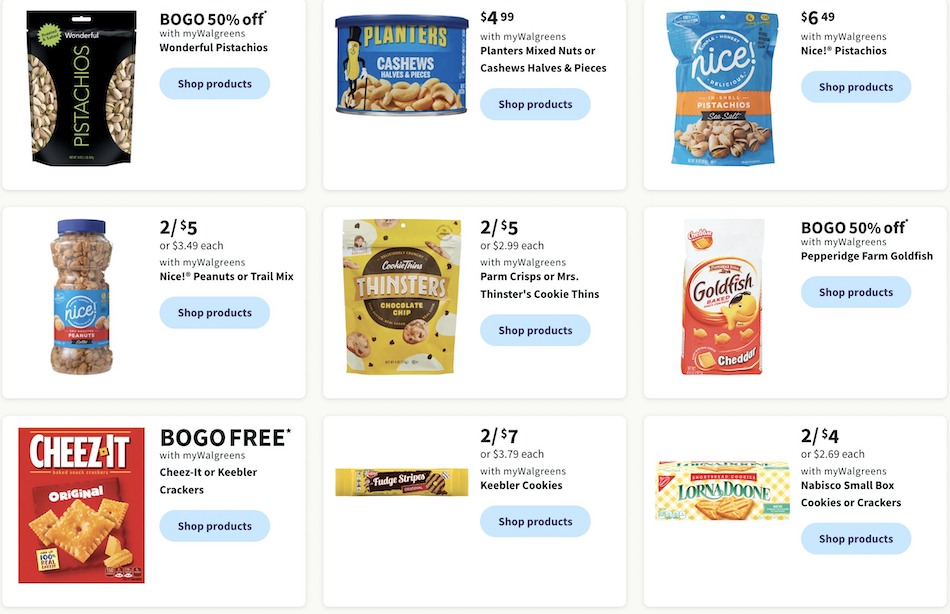Open the Wonderful Pistachios bag image
950x614 pixels.
click(82, 88)
